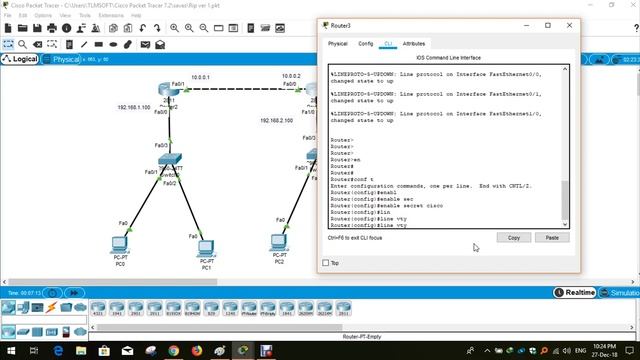Open the Config tab of Router3
640x360 pixels.
coord(366,44)
